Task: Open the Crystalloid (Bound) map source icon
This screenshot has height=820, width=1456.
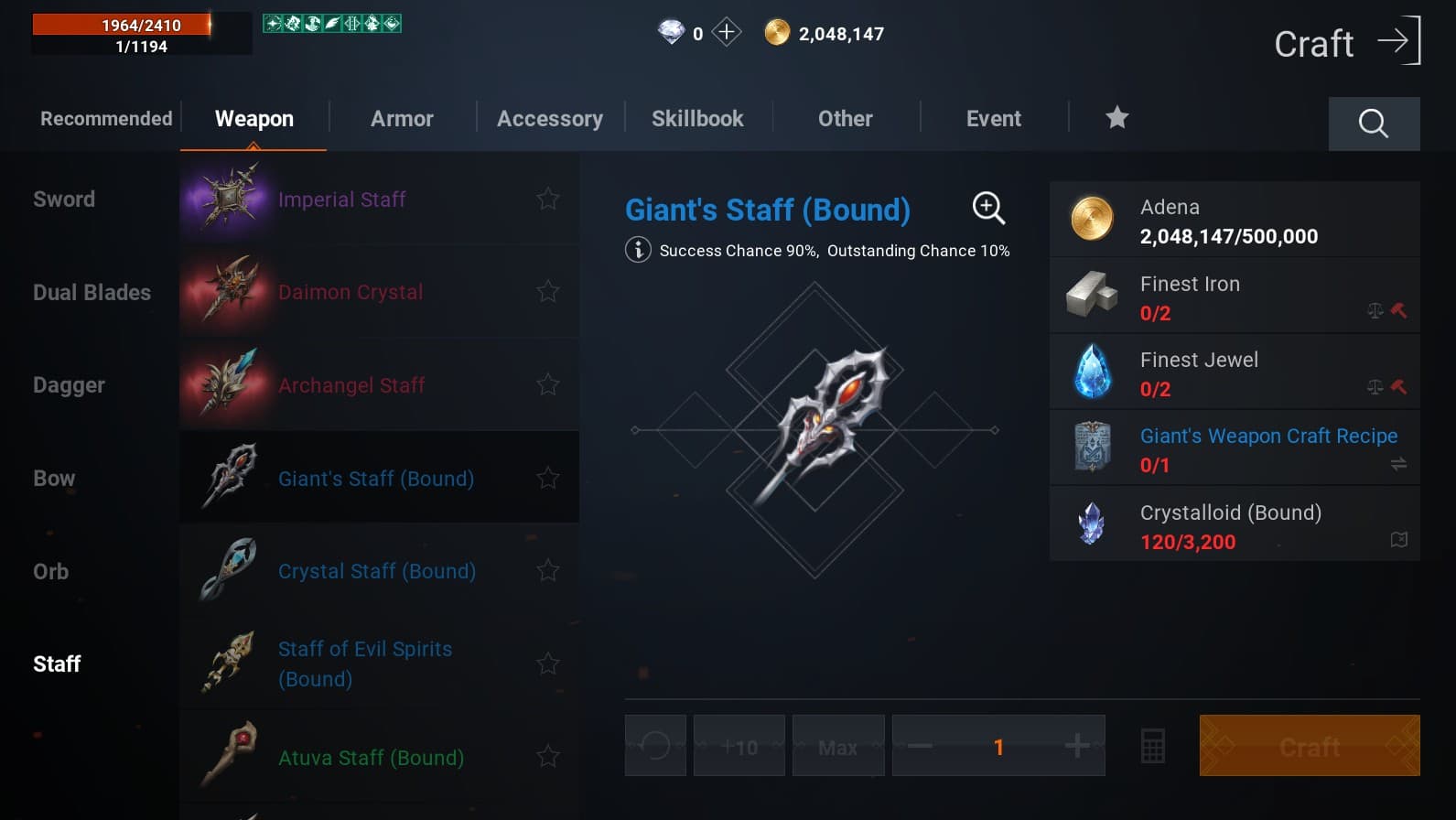Action: click(1398, 540)
